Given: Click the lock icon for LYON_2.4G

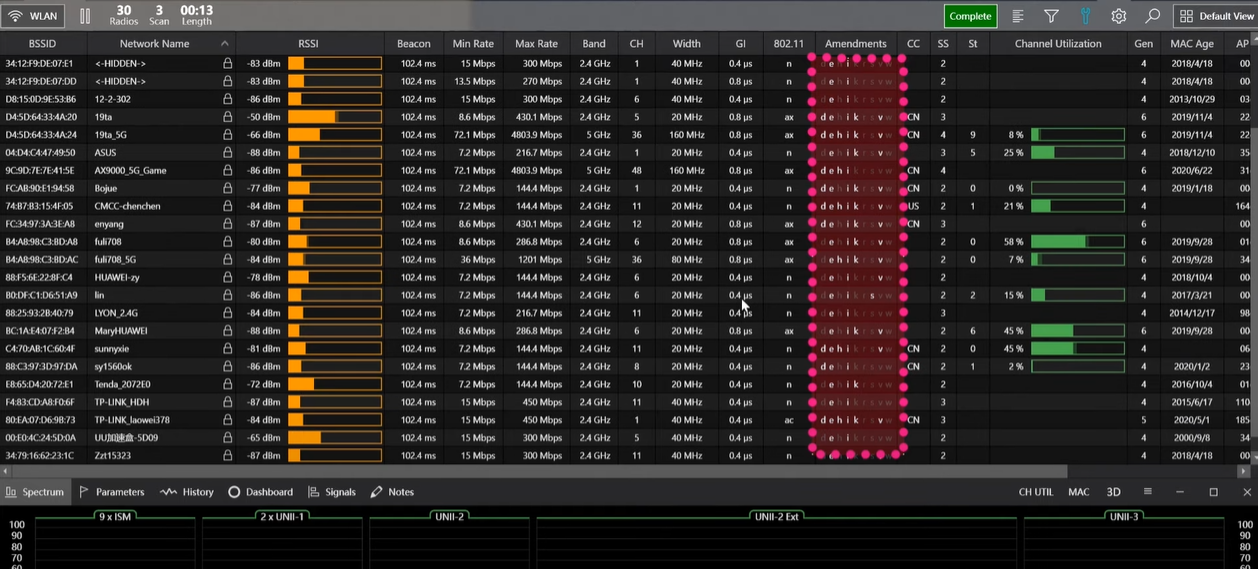Looking at the screenshot, I should point(228,313).
